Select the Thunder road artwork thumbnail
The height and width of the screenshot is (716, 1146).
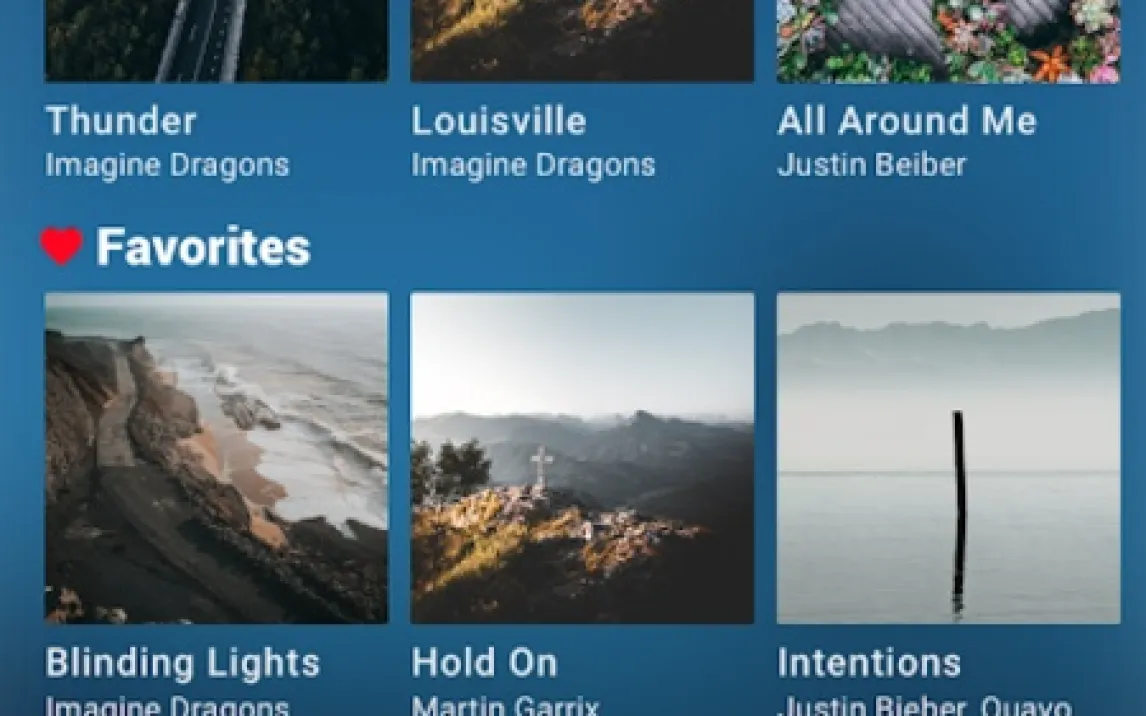(216, 41)
